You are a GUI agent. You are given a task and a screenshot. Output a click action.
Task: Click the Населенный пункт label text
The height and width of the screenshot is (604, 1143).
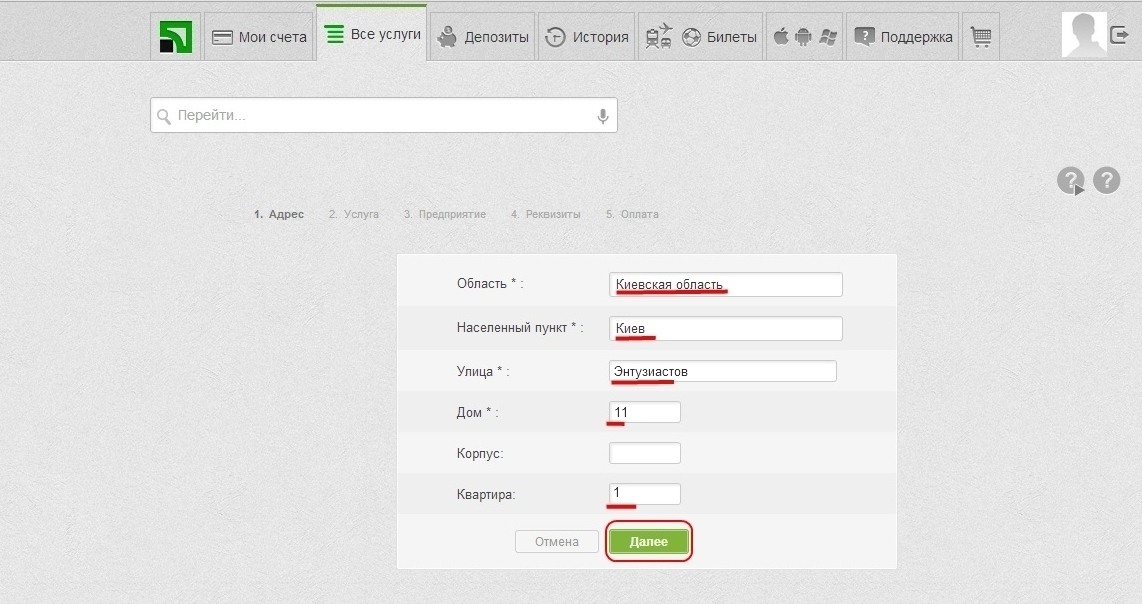tap(520, 328)
